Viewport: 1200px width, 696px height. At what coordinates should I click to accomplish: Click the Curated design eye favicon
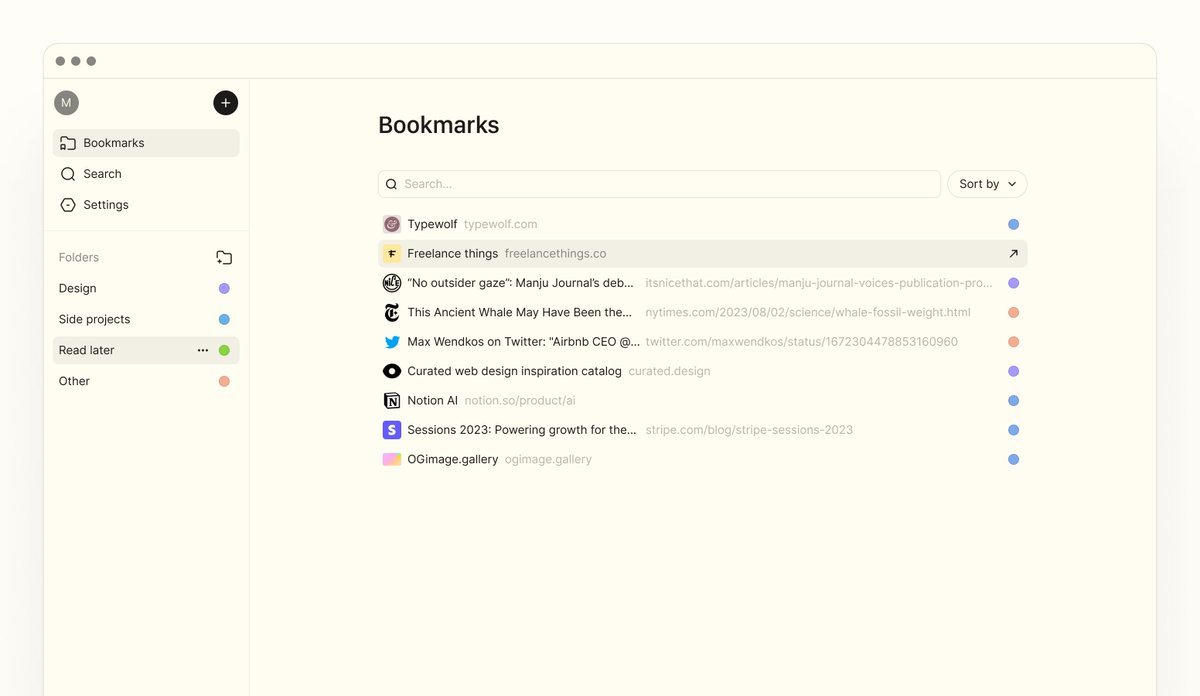click(x=392, y=371)
